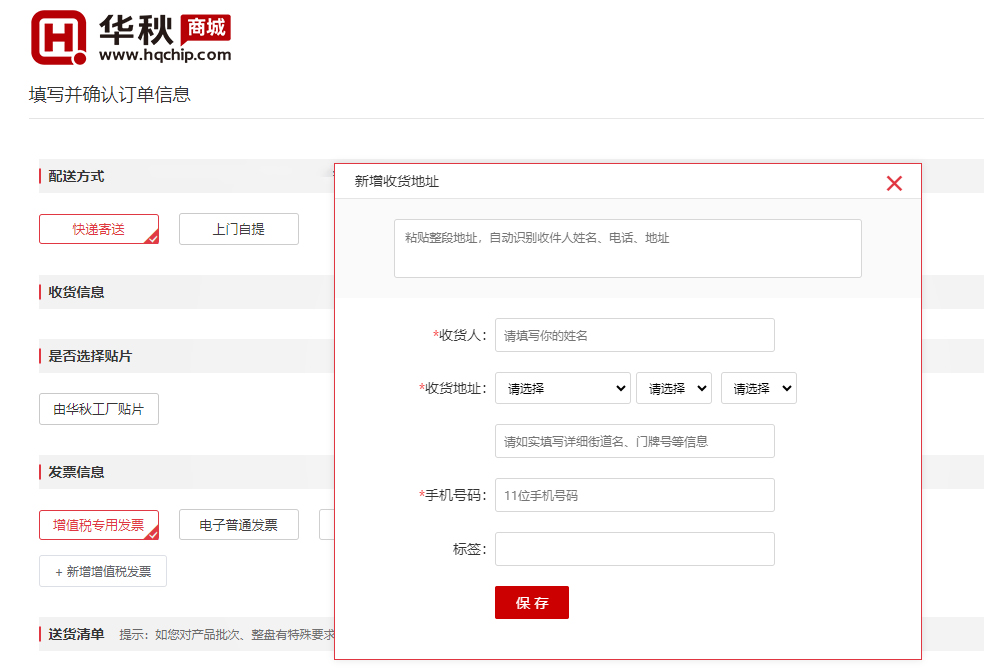The height and width of the screenshot is (671, 984).
Task: Focus the 手机号码 phone field
Action: pos(634,495)
